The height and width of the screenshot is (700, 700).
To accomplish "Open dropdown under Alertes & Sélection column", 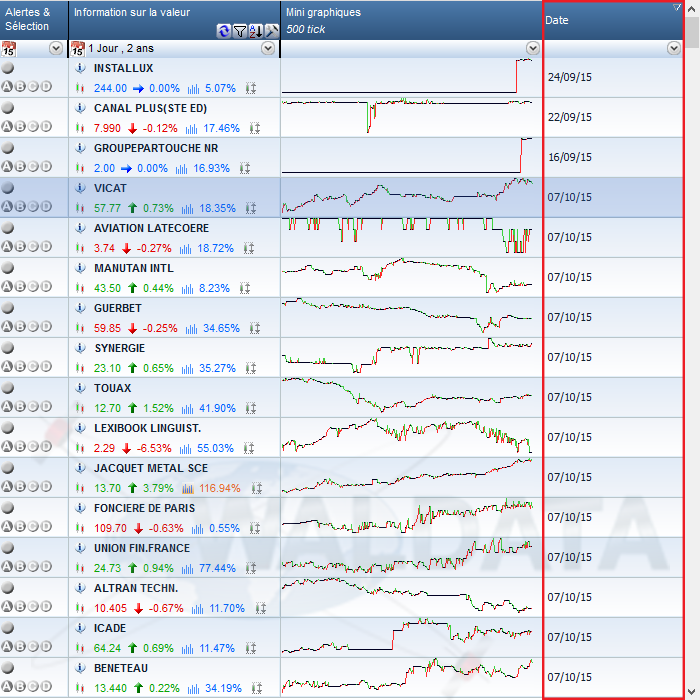I will click(x=56, y=48).
